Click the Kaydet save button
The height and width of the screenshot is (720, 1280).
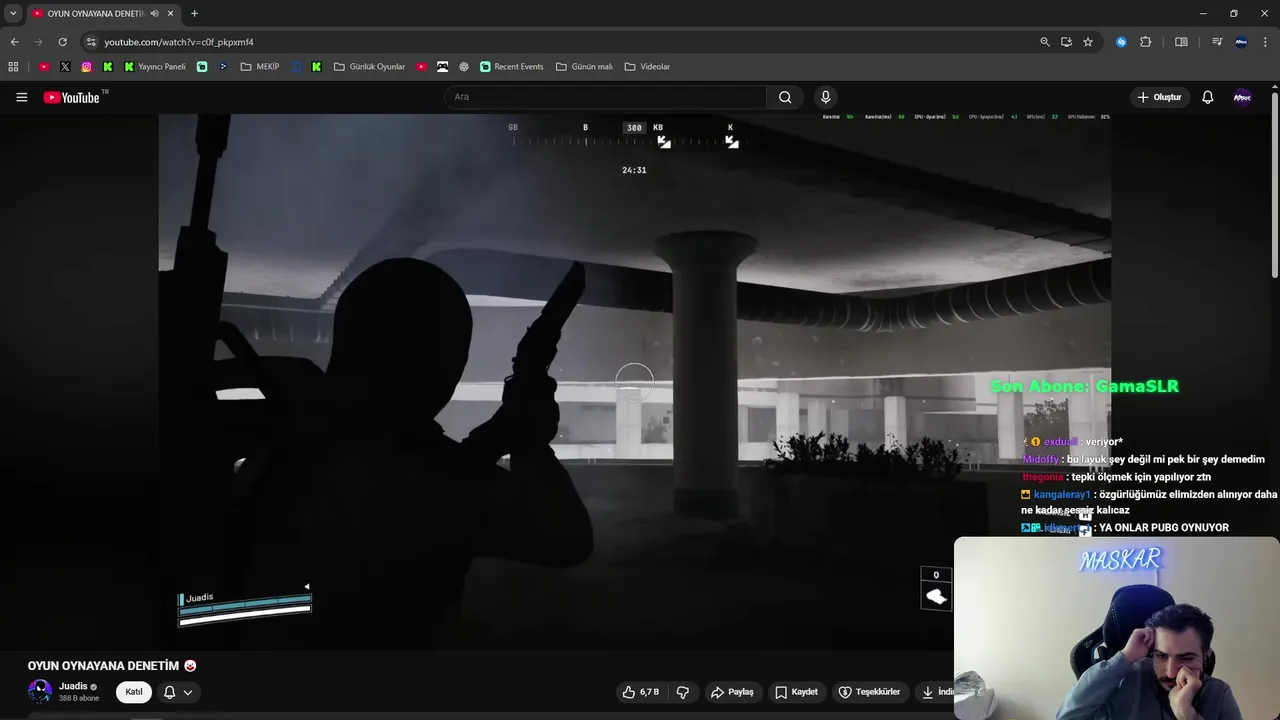click(797, 692)
